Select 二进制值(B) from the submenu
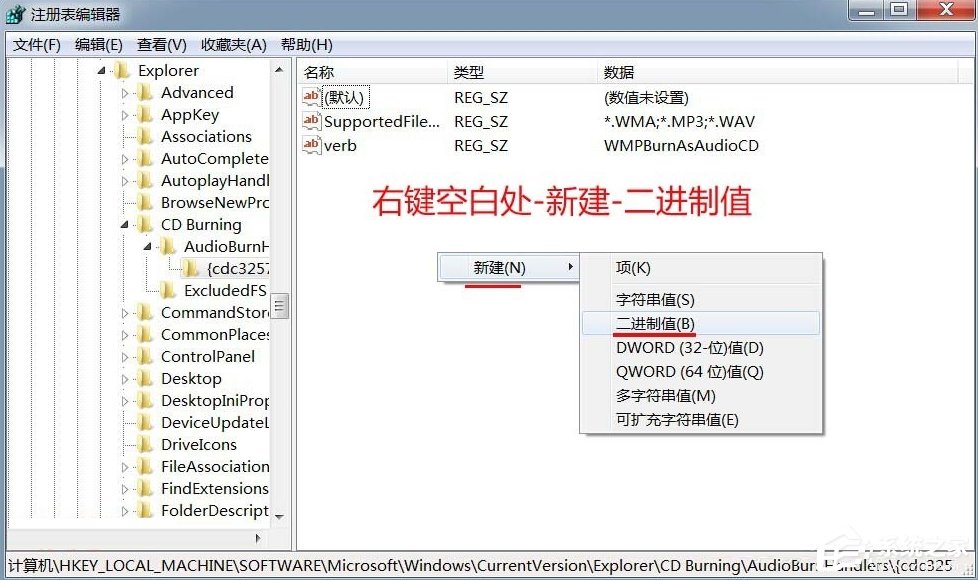Image resolution: width=978 pixels, height=580 pixels. click(656, 323)
